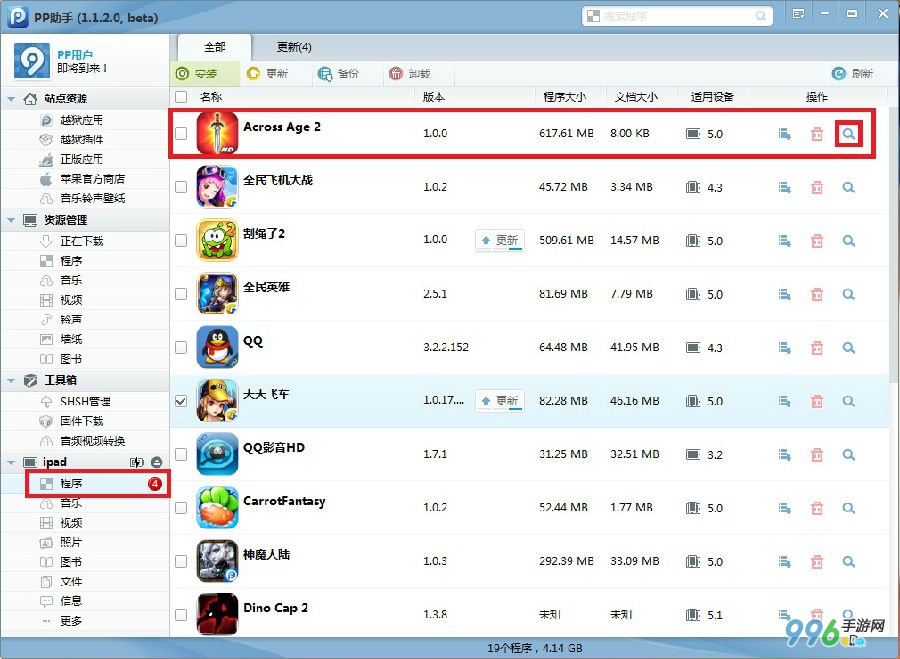Click the Refresh button at right of toolbar
Screen dimensions: 900x659
pos(852,73)
